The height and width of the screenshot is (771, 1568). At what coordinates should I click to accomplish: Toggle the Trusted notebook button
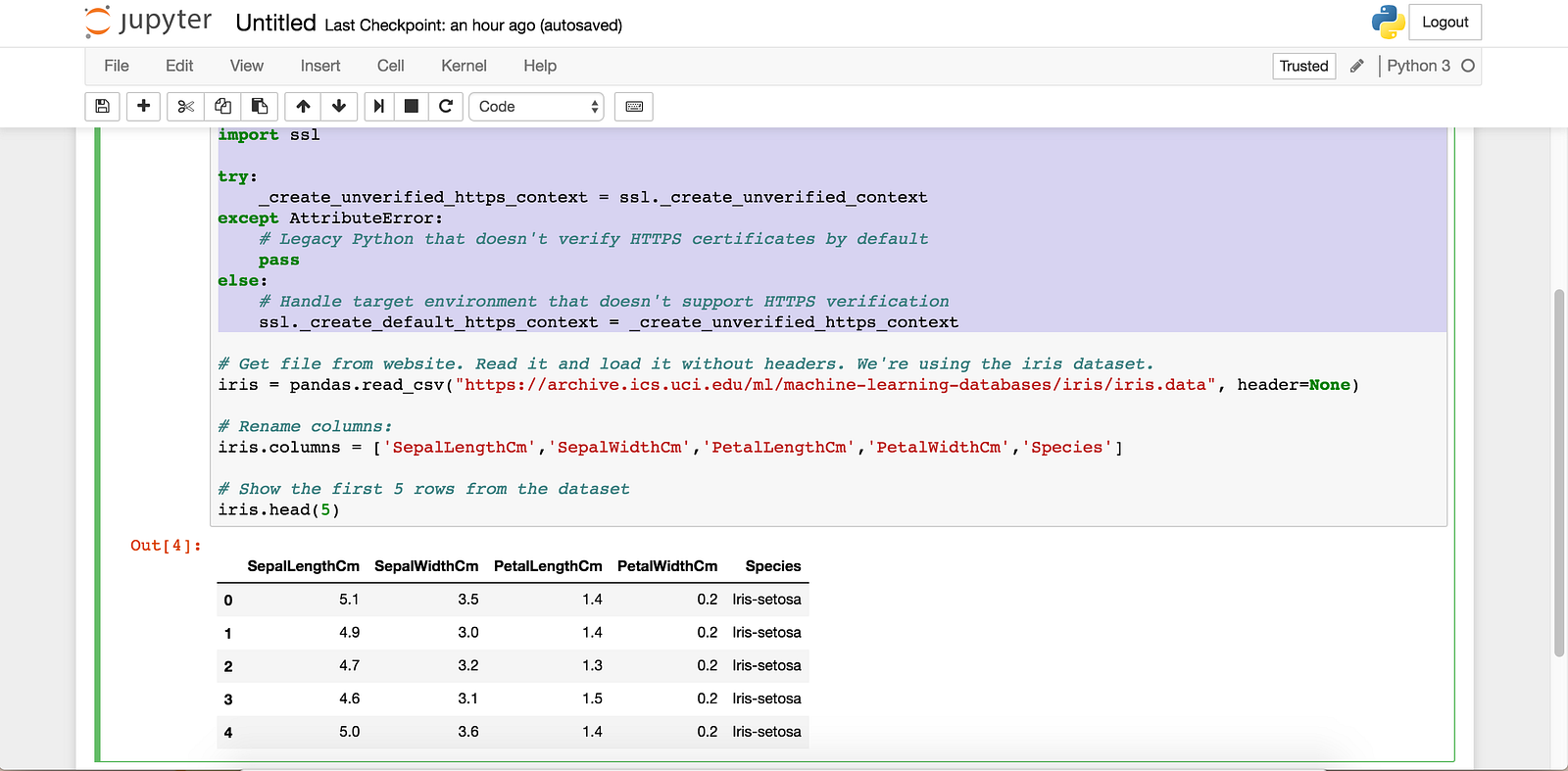(1303, 66)
